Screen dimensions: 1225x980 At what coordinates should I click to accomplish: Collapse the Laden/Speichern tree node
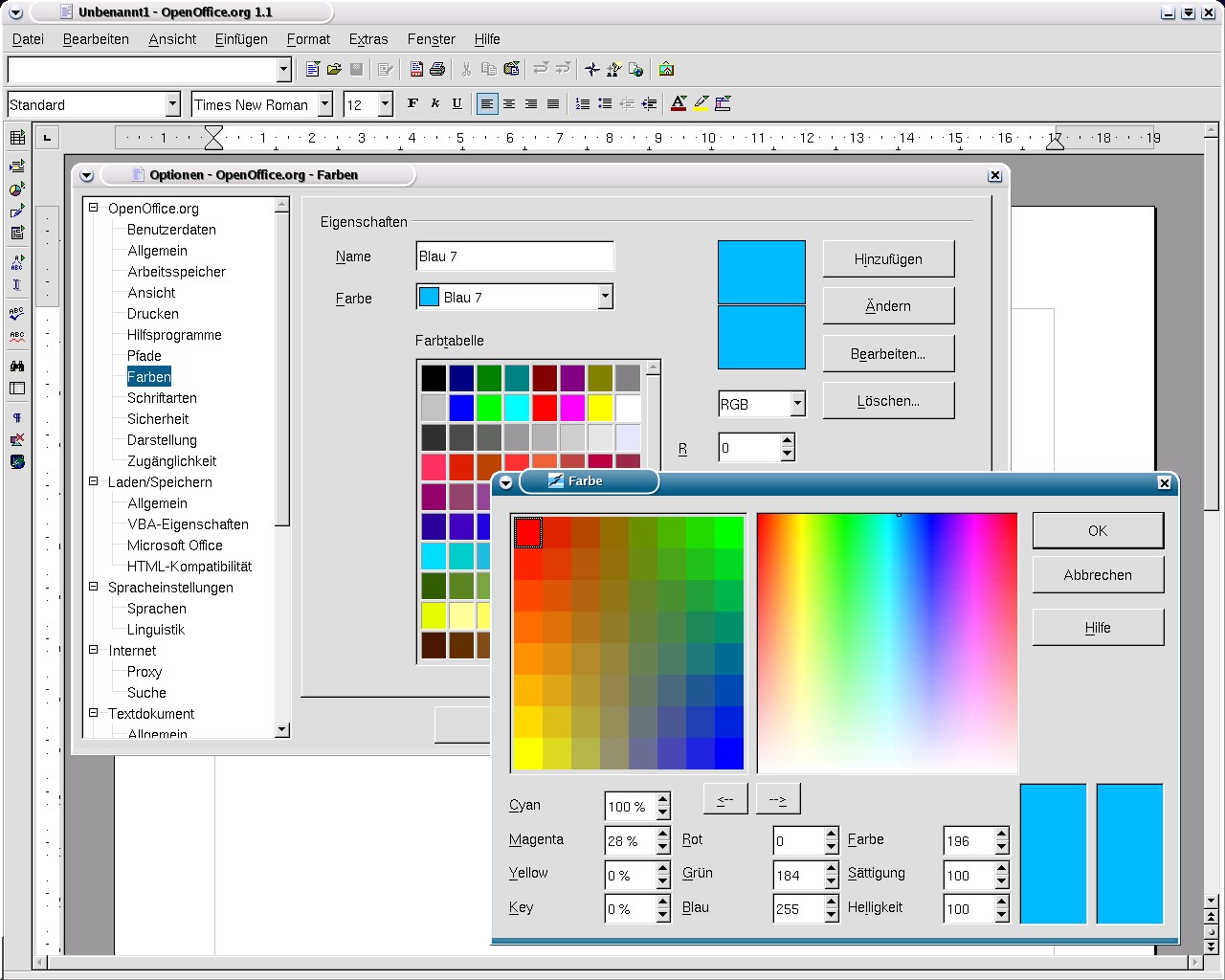(x=94, y=482)
